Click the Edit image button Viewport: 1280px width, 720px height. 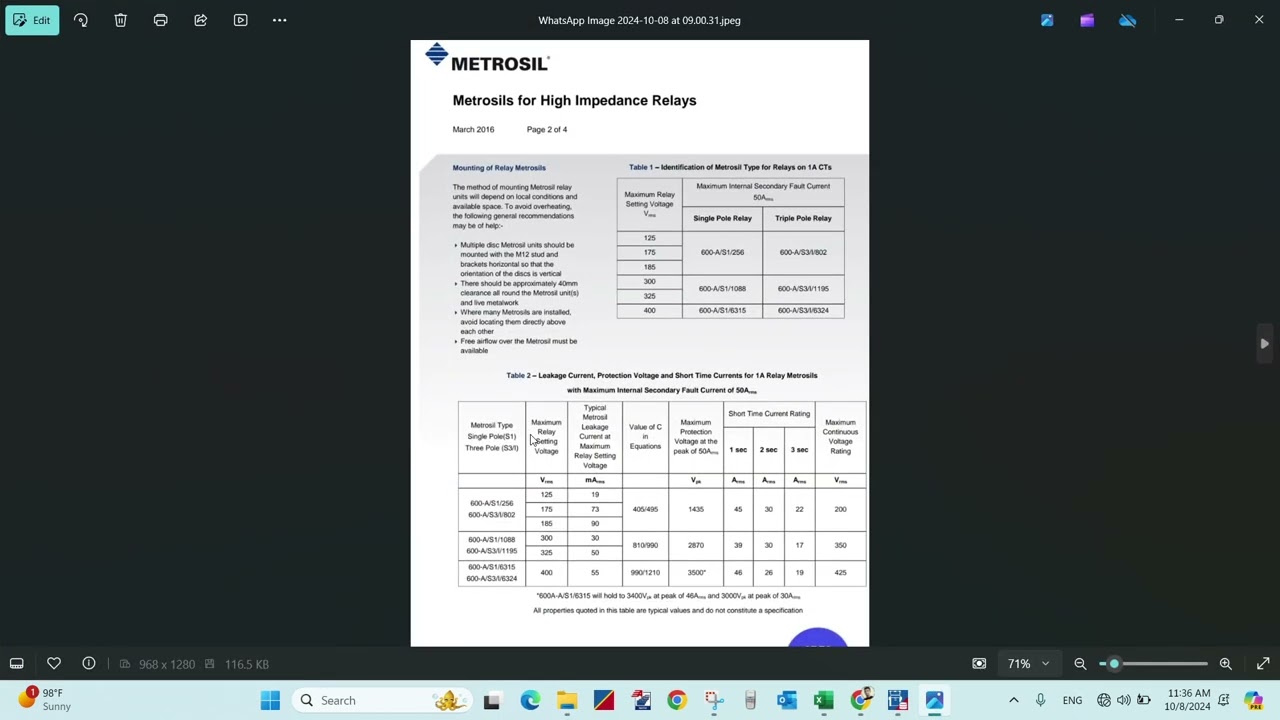(32, 20)
